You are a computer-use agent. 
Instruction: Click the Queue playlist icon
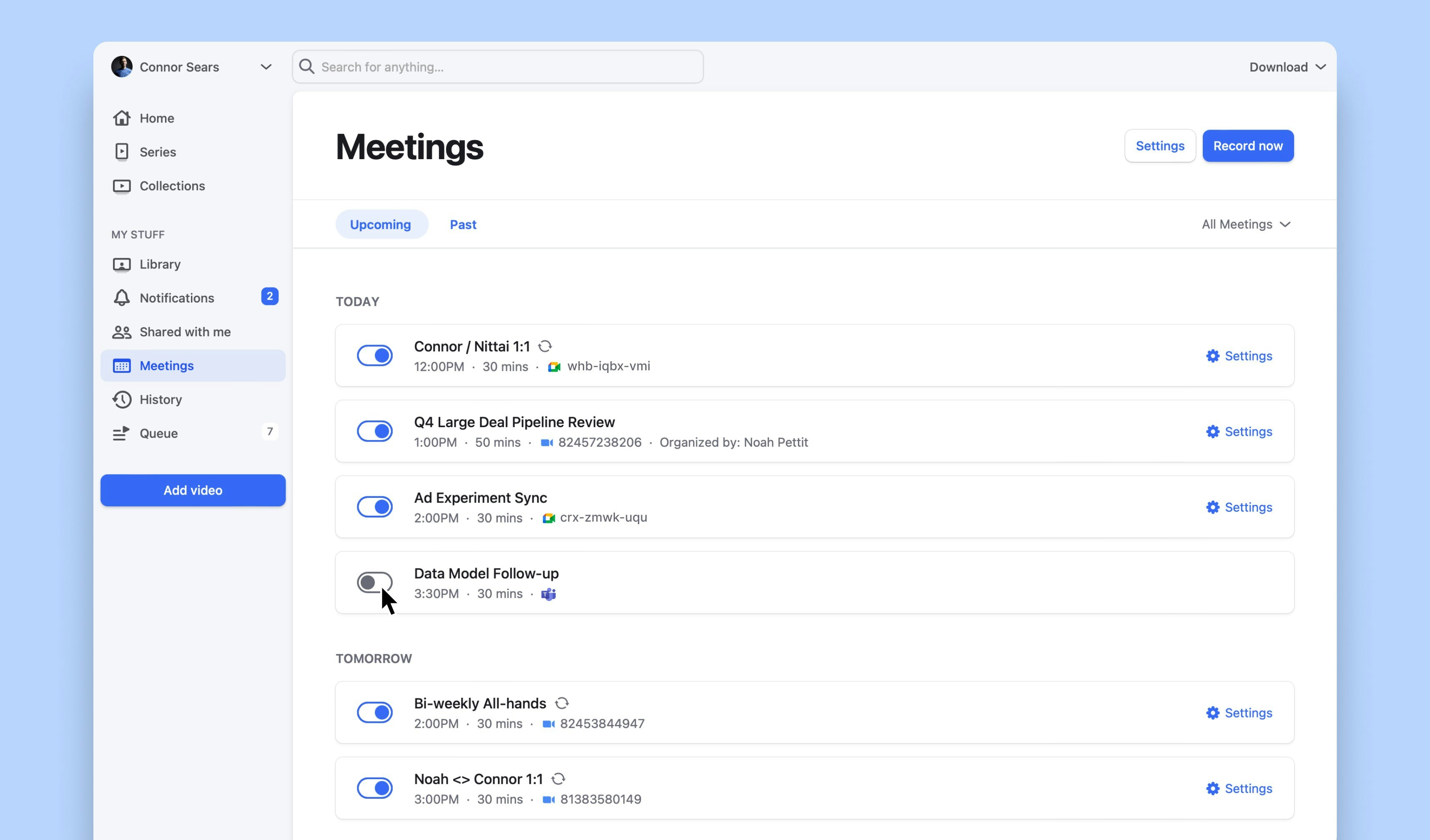pyautogui.click(x=121, y=433)
